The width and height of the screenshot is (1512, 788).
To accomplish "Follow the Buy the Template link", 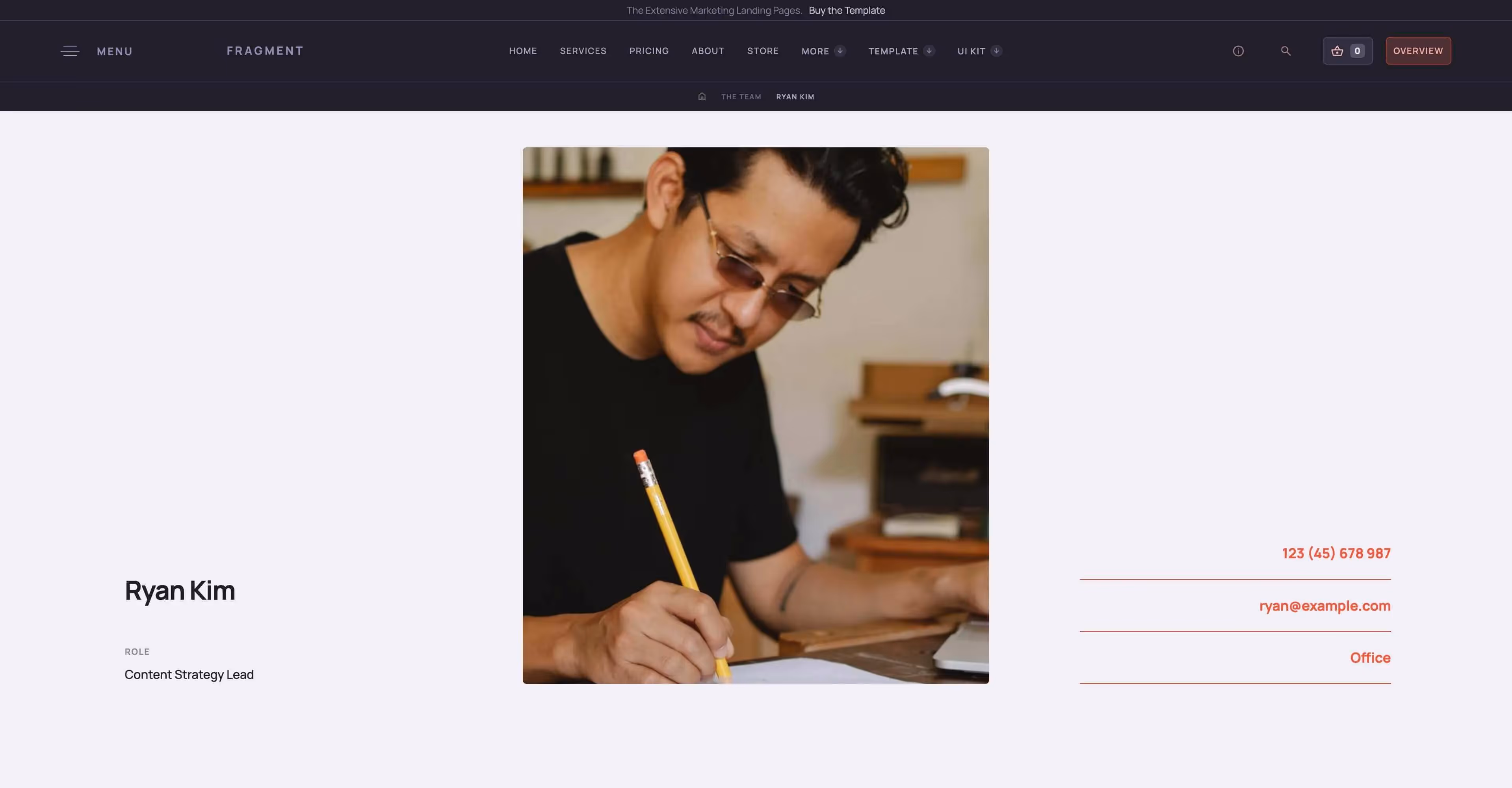I will (846, 11).
